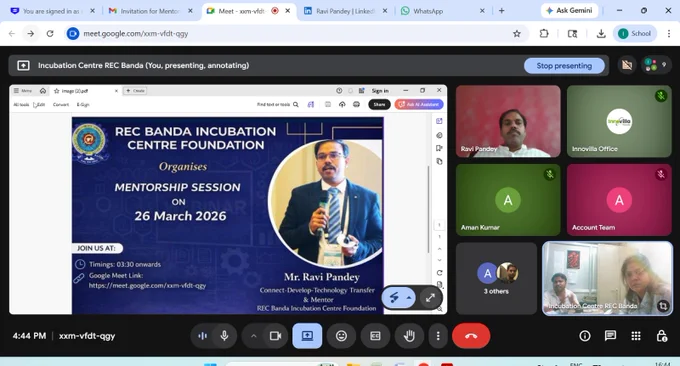Click Ask AI Assistant button
The image size is (680, 366).
(419, 105)
